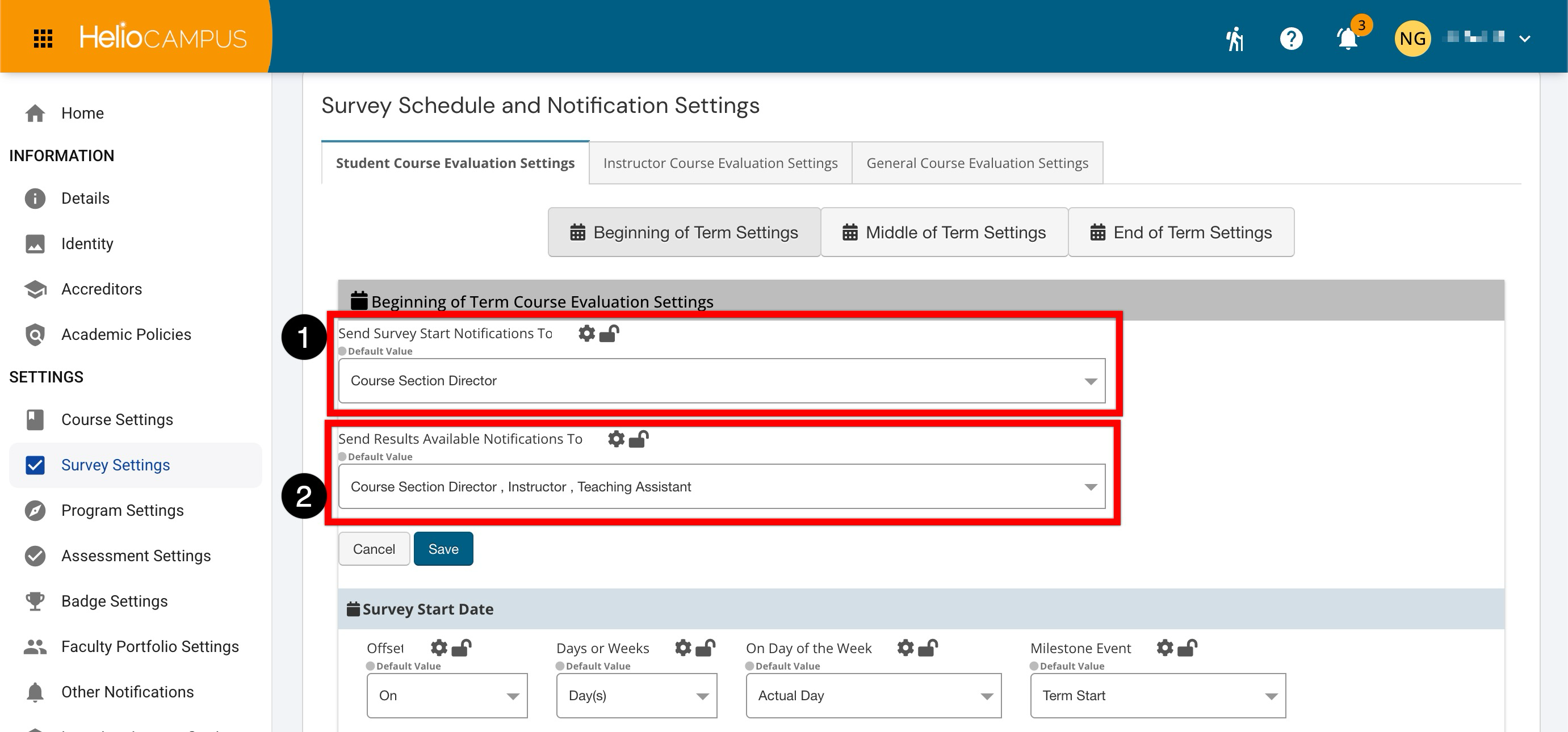Click gear icon next to Milestone Event

pos(1165,648)
